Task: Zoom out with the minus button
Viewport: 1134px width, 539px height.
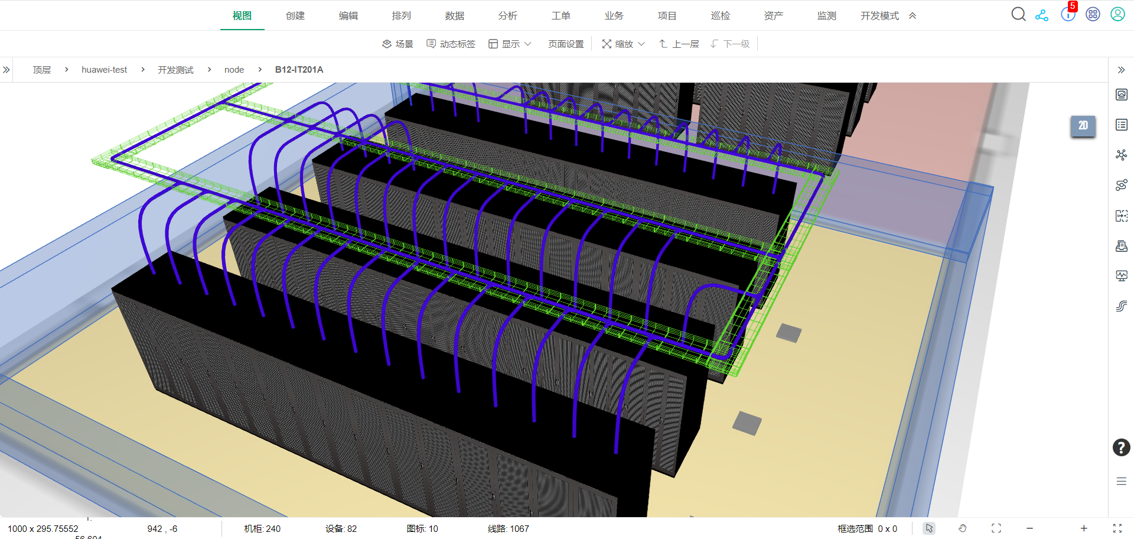Action: tap(1029, 529)
